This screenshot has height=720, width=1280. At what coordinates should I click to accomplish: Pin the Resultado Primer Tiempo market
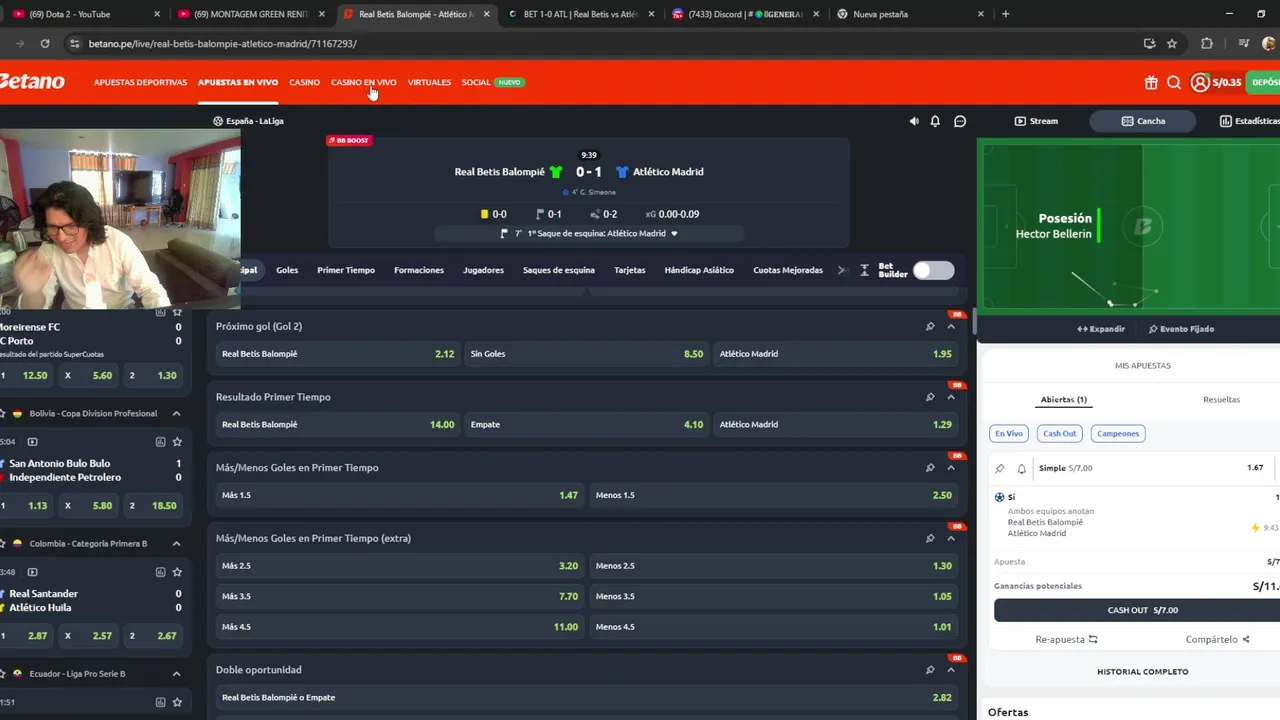(930, 397)
